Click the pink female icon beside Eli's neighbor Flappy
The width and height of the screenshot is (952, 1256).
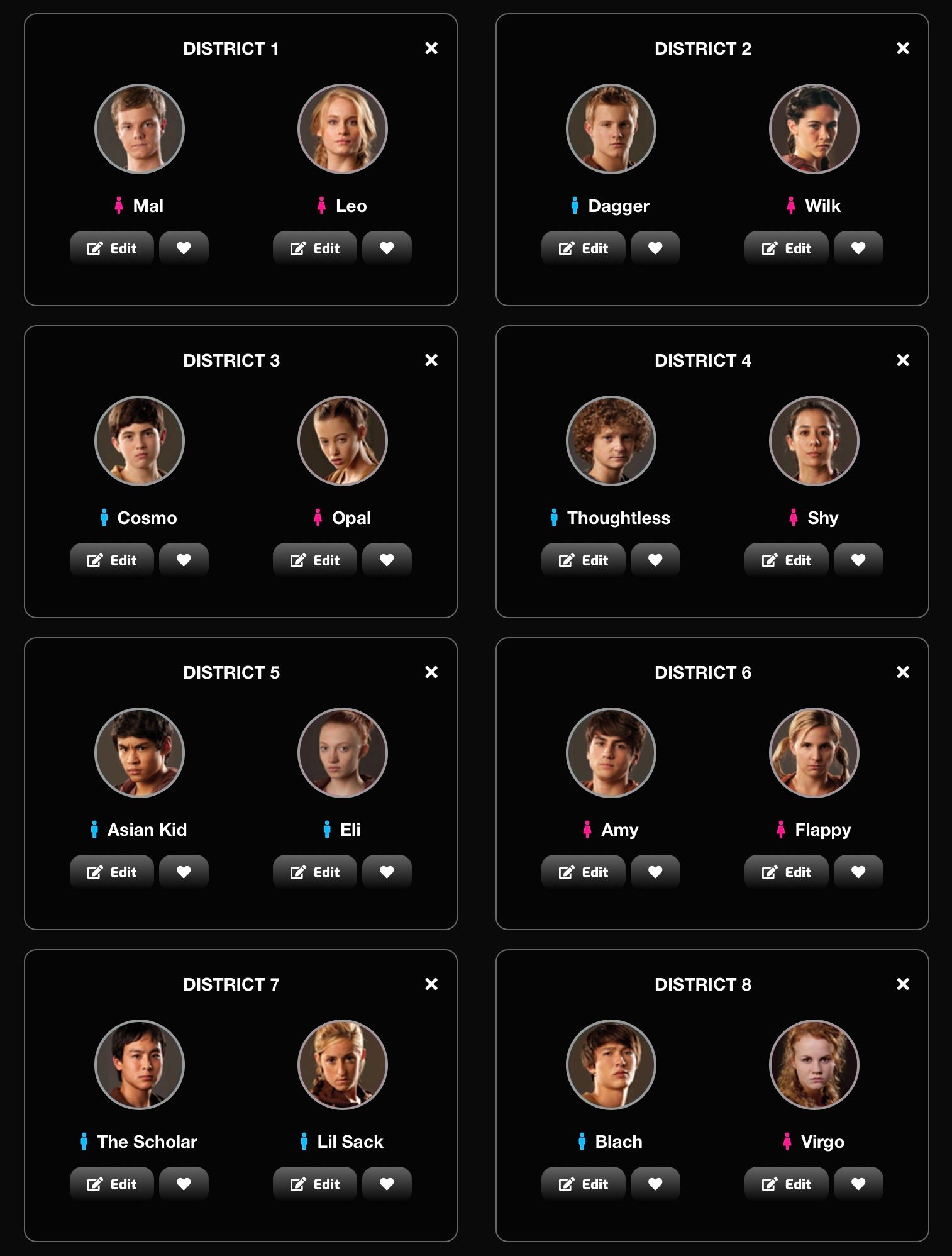coord(781,830)
